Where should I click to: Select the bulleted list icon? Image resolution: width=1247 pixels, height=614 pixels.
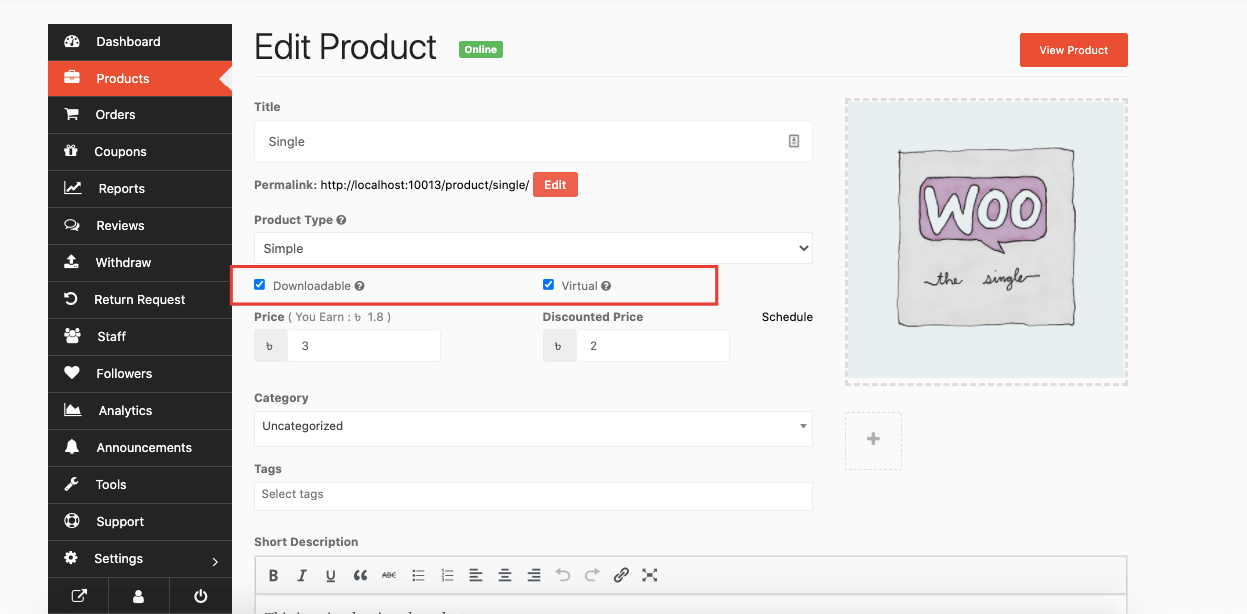coord(419,575)
